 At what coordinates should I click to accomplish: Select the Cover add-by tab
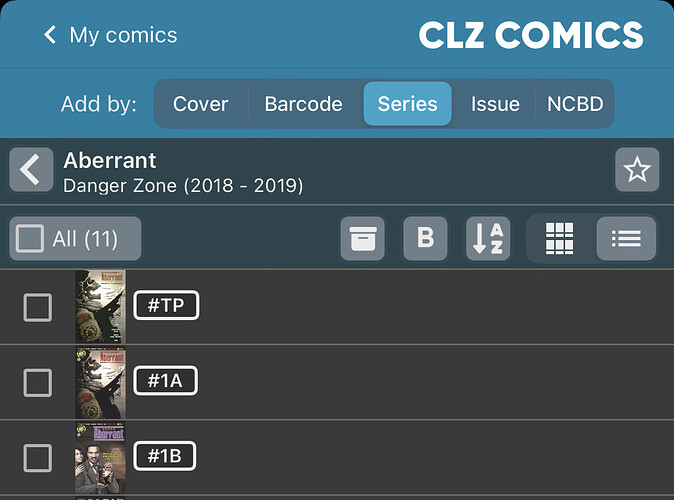[x=201, y=104]
